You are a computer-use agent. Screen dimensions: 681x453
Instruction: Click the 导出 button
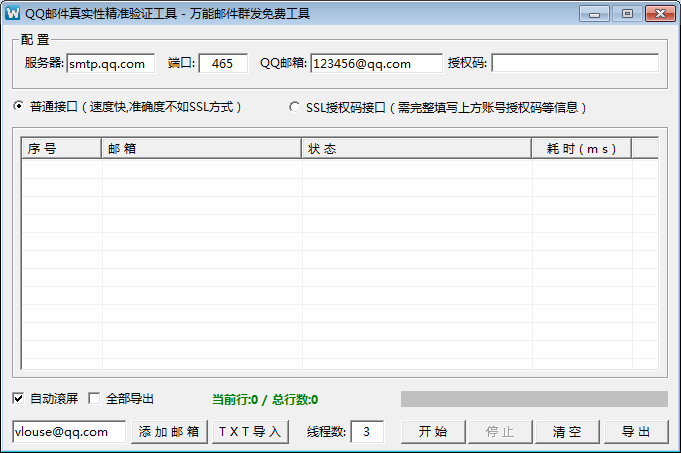636,432
